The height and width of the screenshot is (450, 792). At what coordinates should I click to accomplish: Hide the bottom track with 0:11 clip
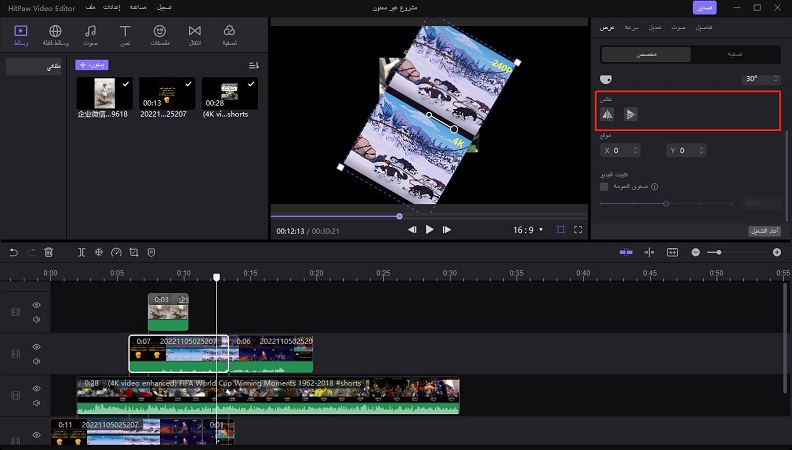pos(36,434)
